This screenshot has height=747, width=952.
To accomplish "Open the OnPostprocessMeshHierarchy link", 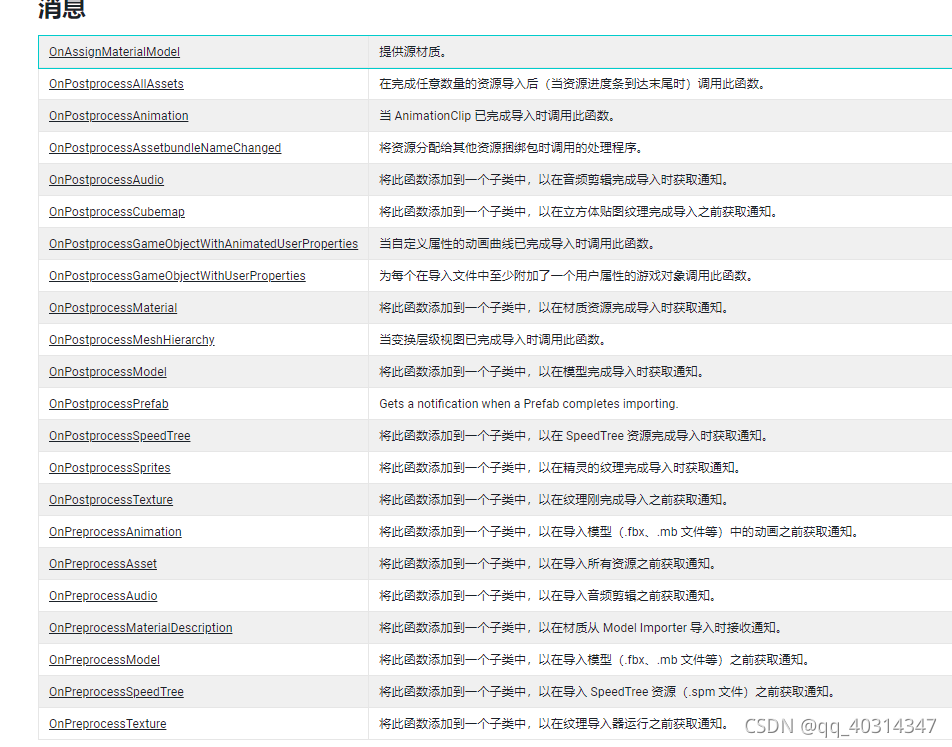I will (x=132, y=339).
